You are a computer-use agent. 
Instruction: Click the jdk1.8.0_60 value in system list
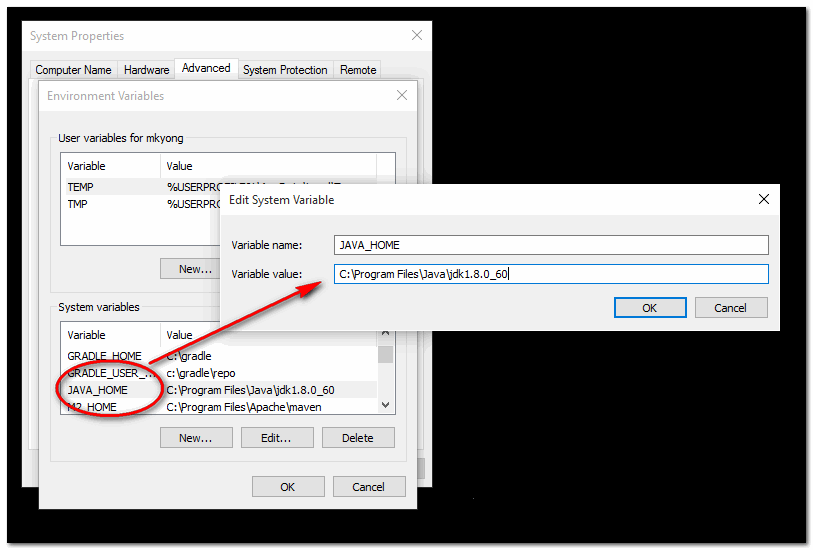pos(250,390)
